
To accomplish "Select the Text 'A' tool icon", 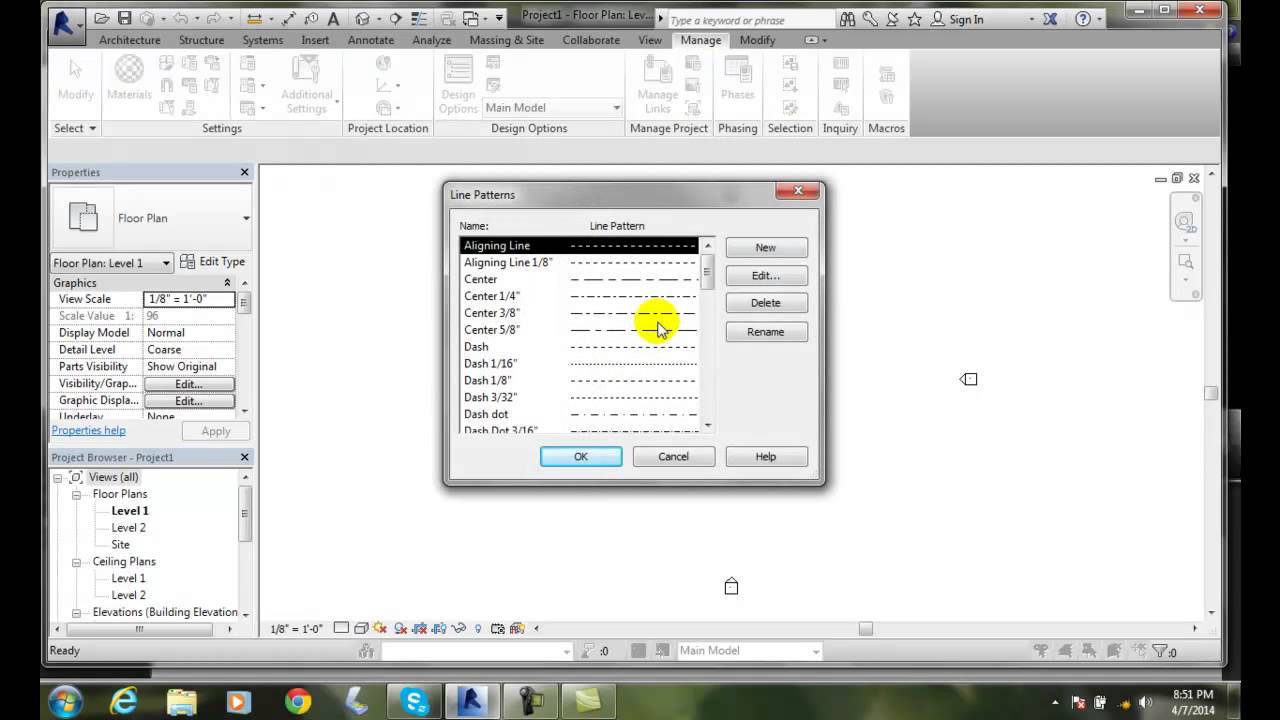I will tap(333, 19).
